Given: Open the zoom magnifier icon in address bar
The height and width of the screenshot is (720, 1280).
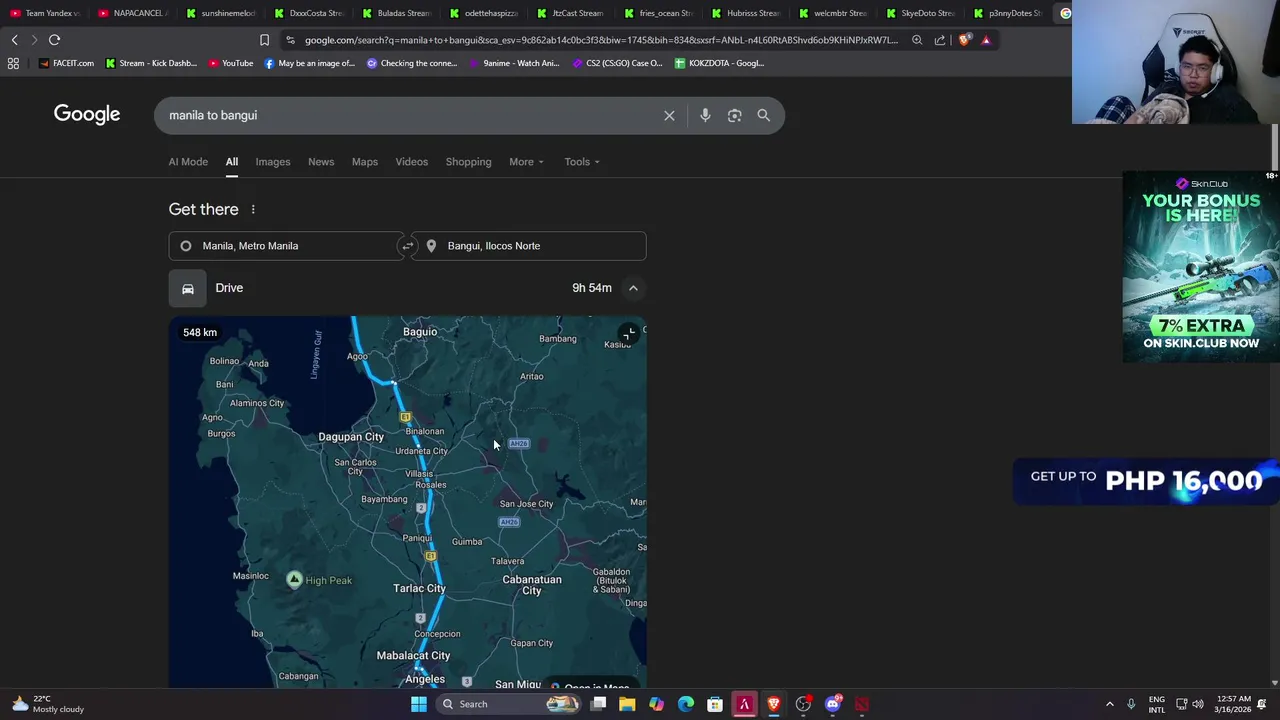Looking at the screenshot, I should pos(917,40).
